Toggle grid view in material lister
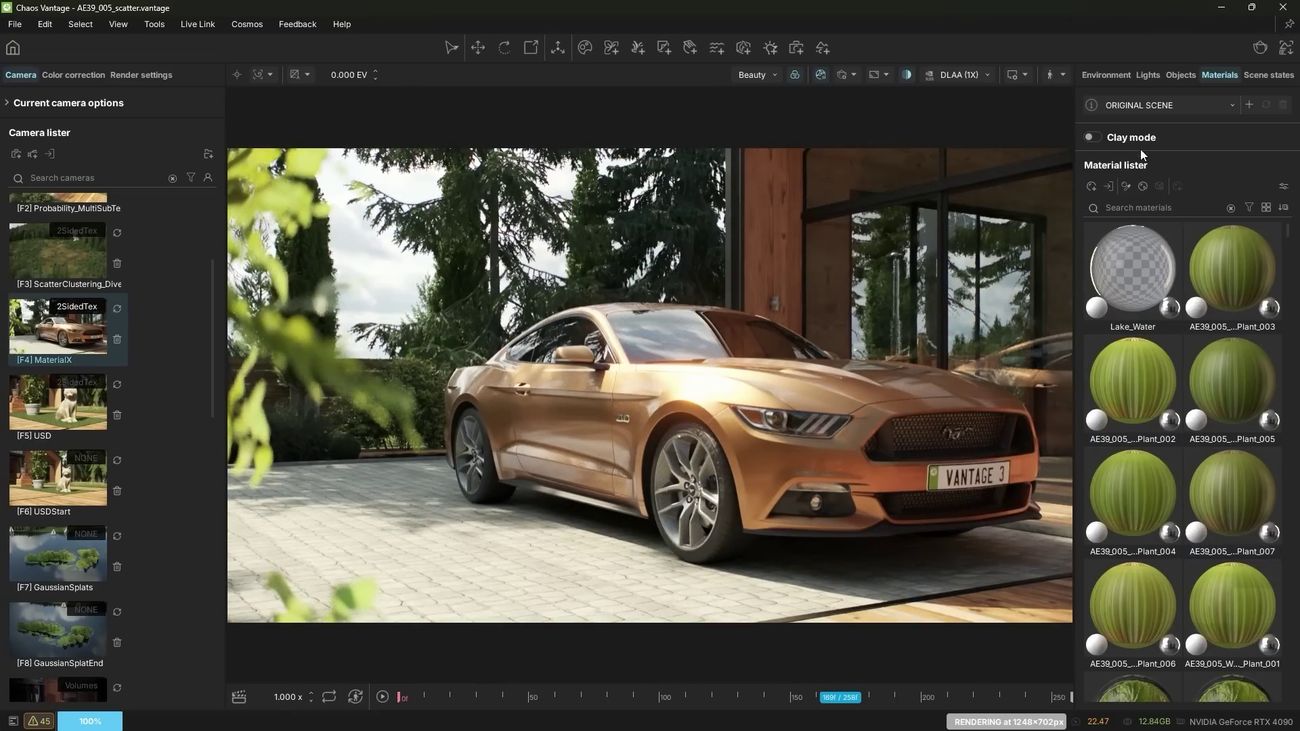The image size is (1300, 731). (1266, 208)
